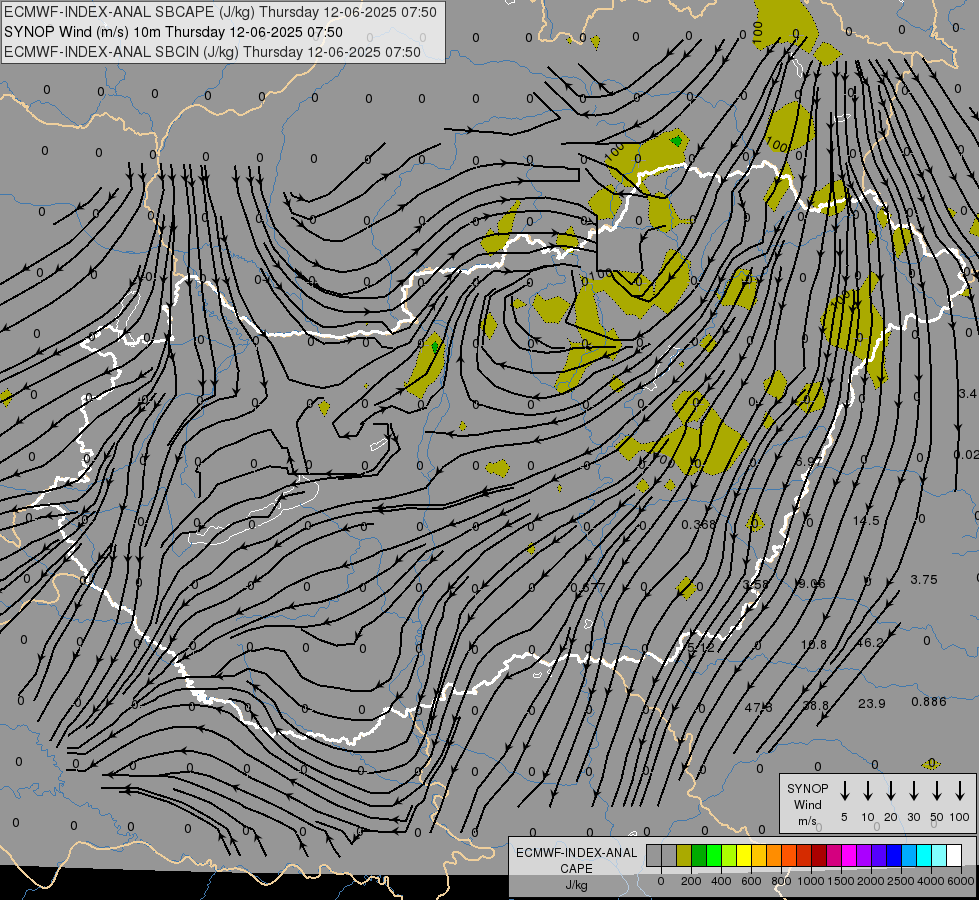Click the SBCAPE title line

[x=220, y=12]
